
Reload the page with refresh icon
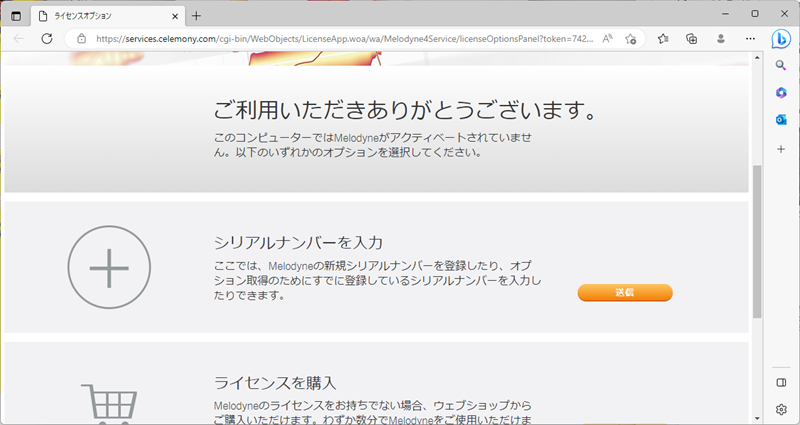point(47,39)
